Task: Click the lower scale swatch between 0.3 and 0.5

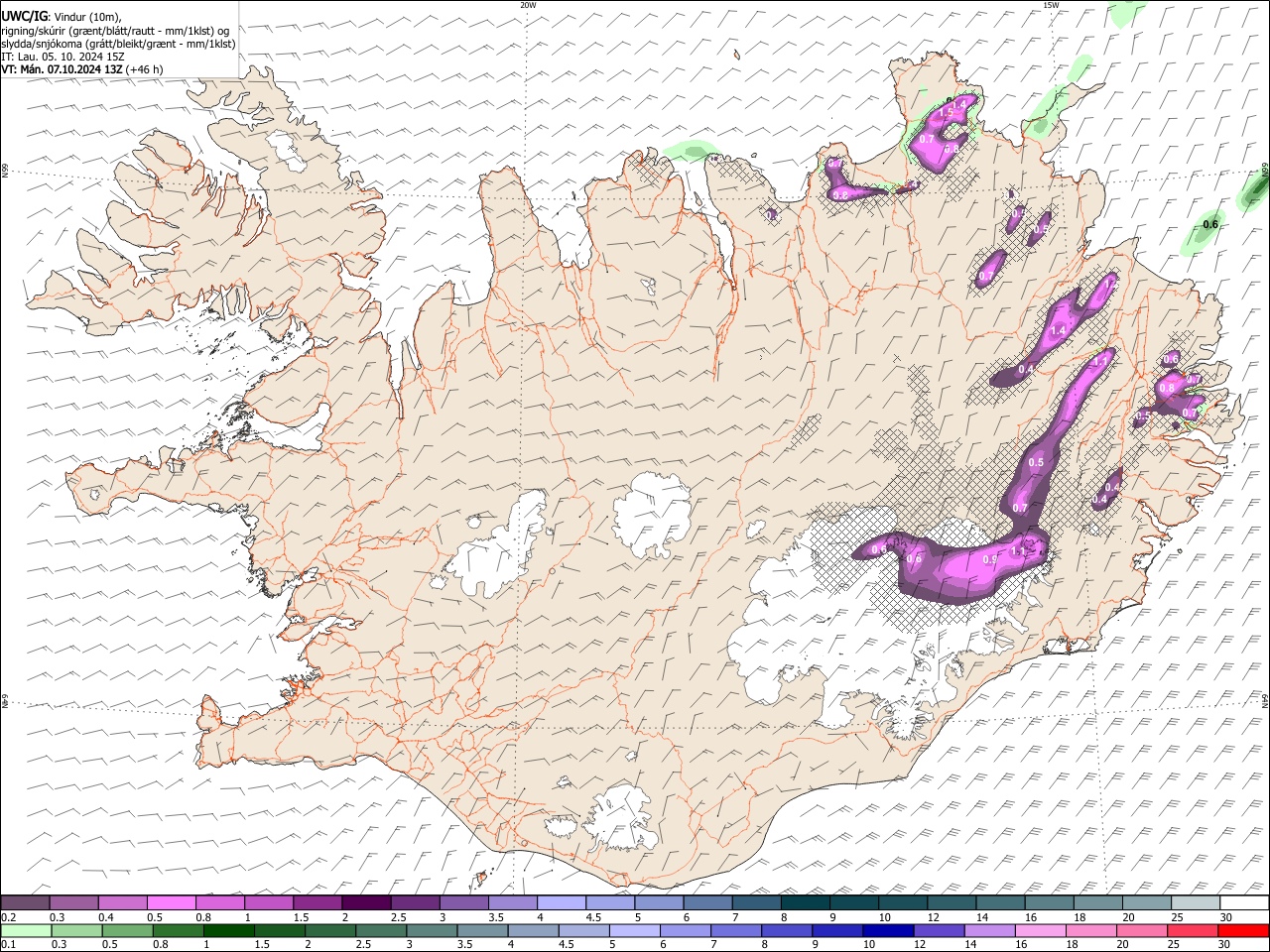Action: (76, 930)
